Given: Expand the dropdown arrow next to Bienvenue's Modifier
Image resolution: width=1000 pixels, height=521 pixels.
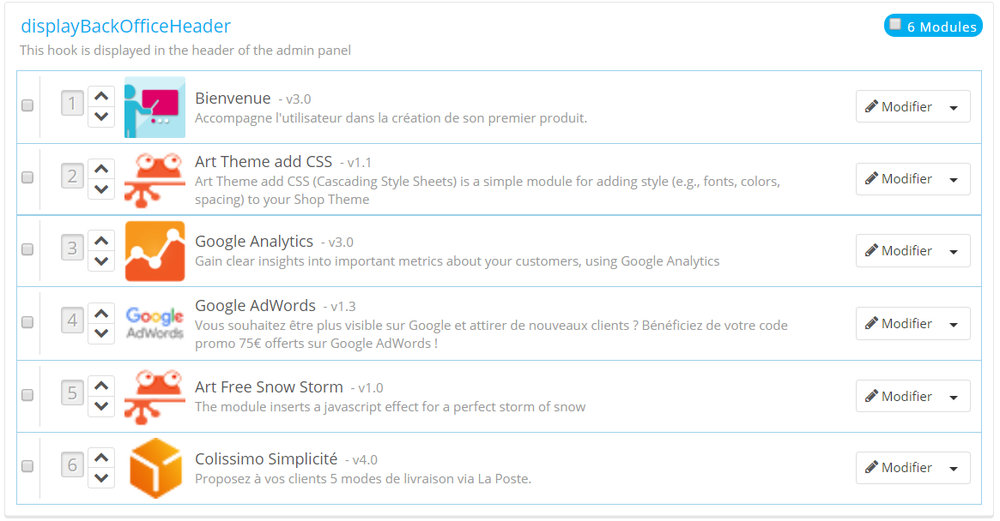Looking at the screenshot, I should coord(953,107).
